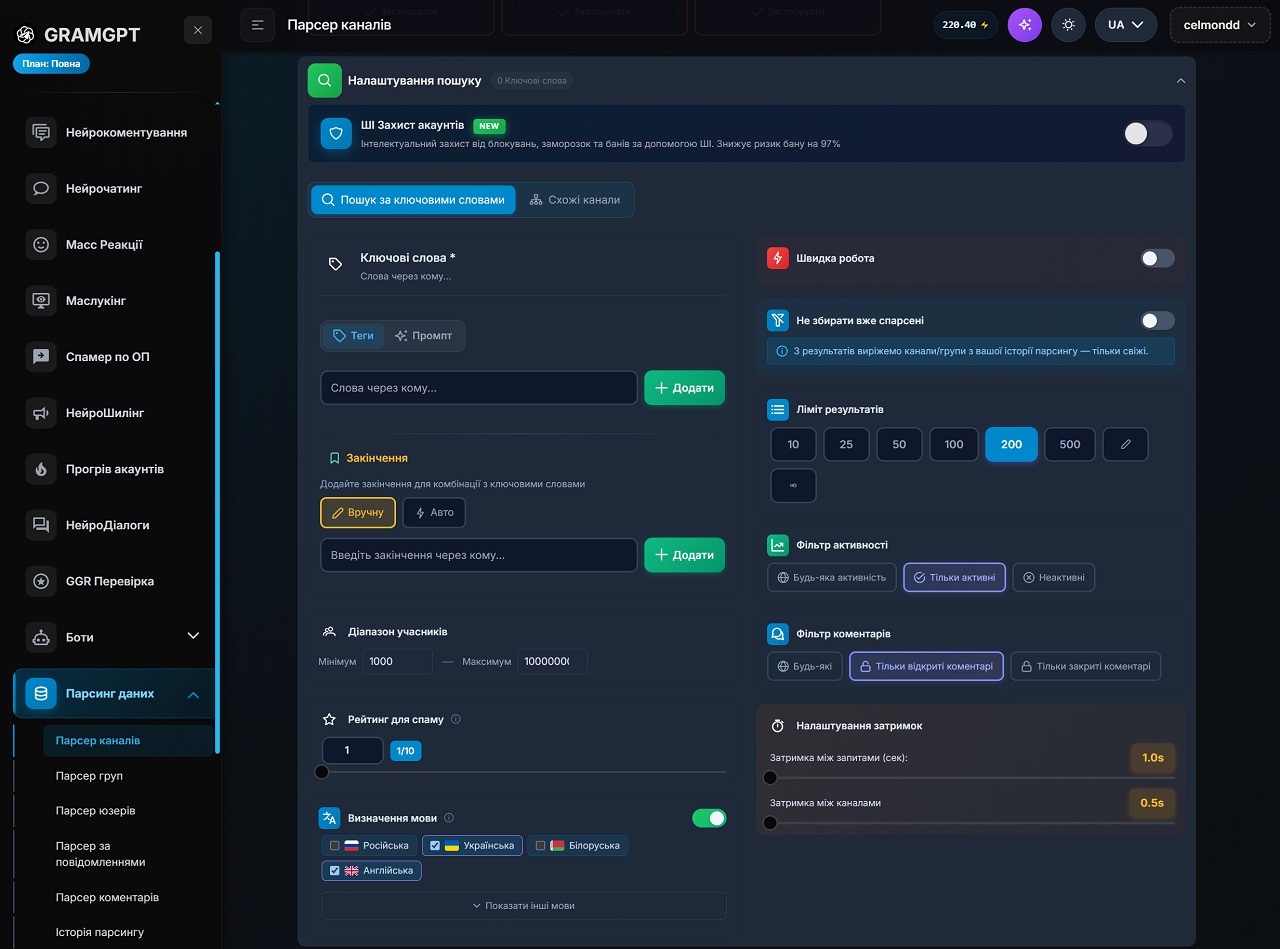Enable the ШІ Захист акаунтів switch
This screenshot has height=949, width=1280.
click(x=1147, y=134)
